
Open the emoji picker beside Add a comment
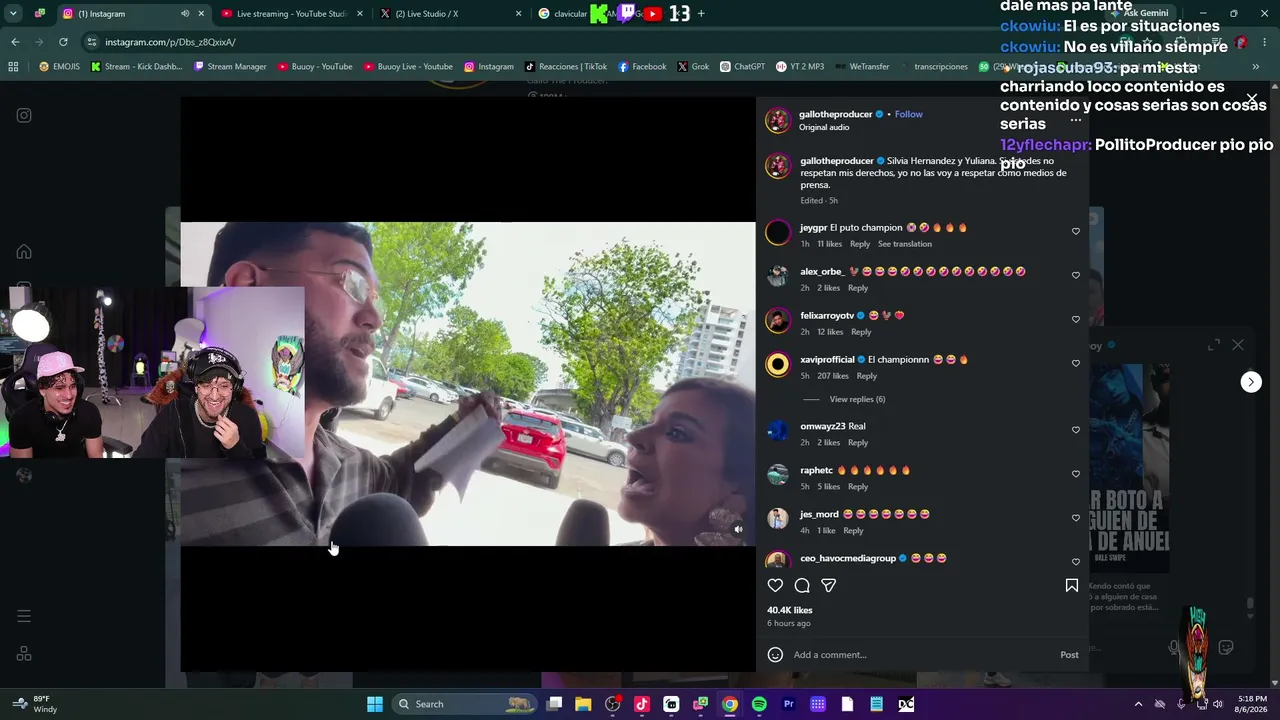(x=775, y=655)
